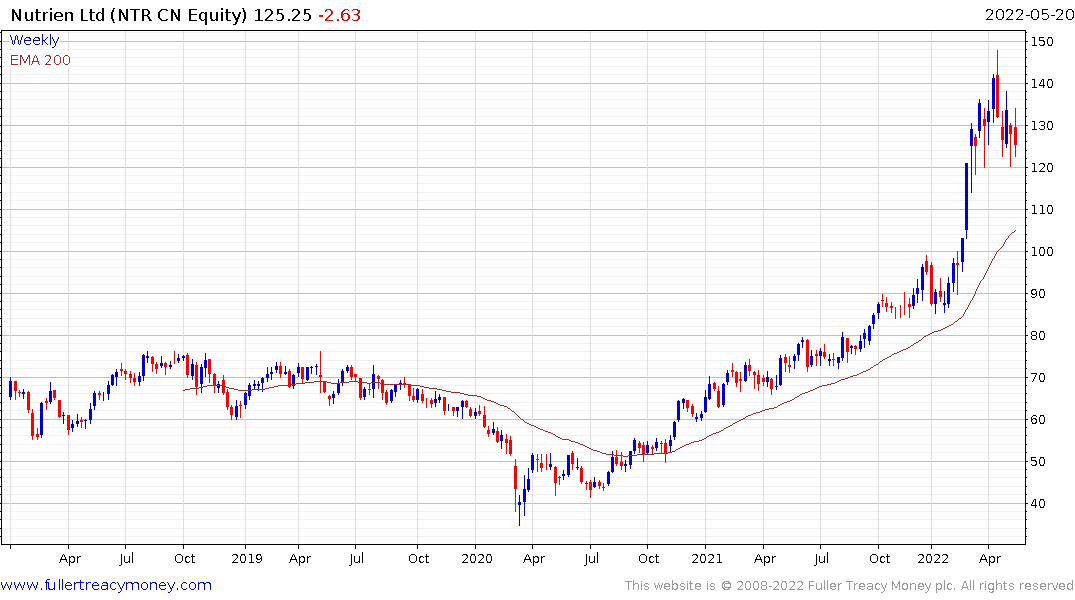Click the 2021 year axis label
The width and height of the screenshot is (1075, 600).
point(707,558)
